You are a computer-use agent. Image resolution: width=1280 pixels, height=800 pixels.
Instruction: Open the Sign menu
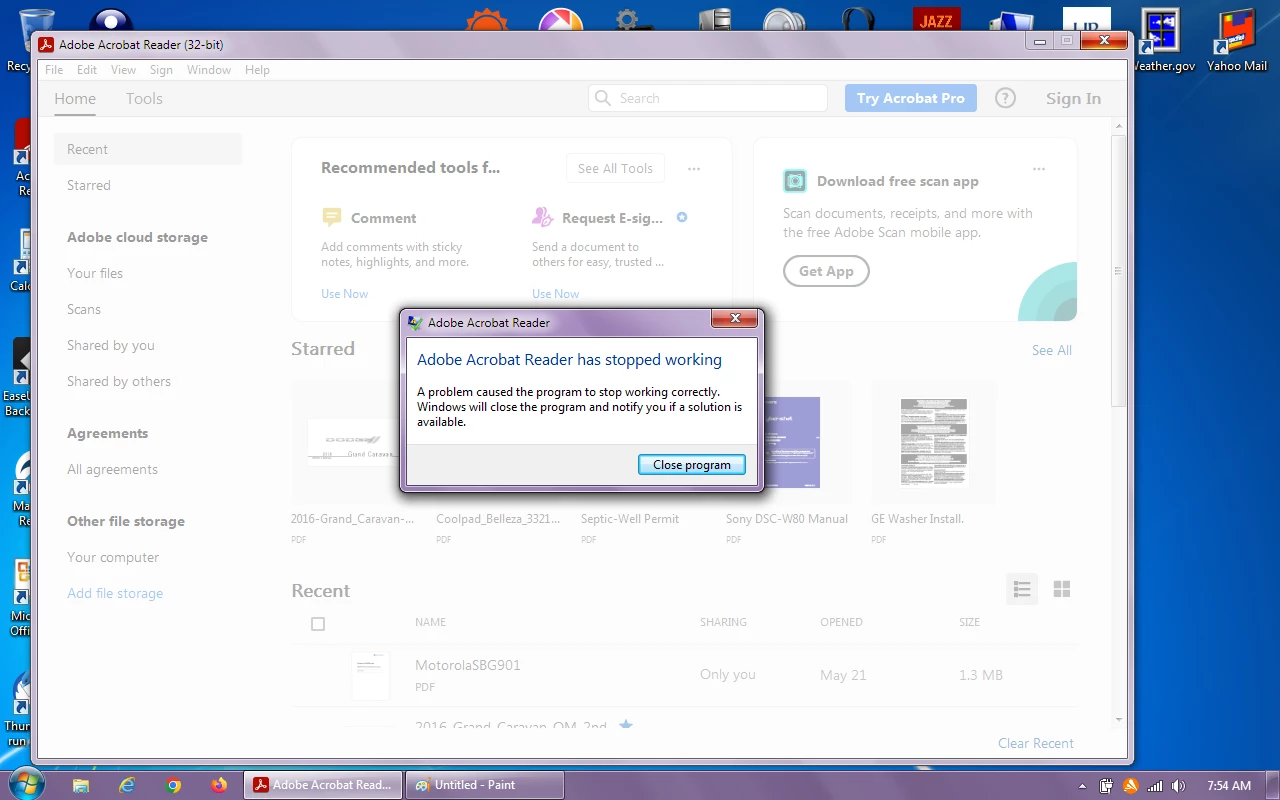(x=161, y=70)
